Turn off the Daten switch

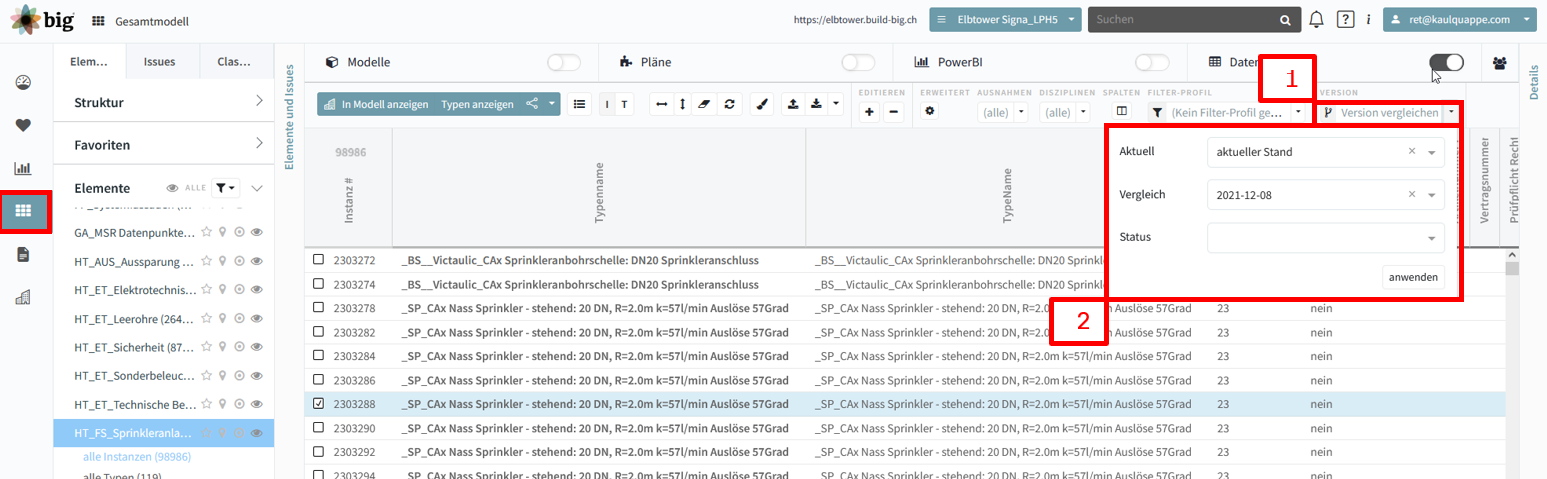pyautogui.click(x=1447, y=62)
